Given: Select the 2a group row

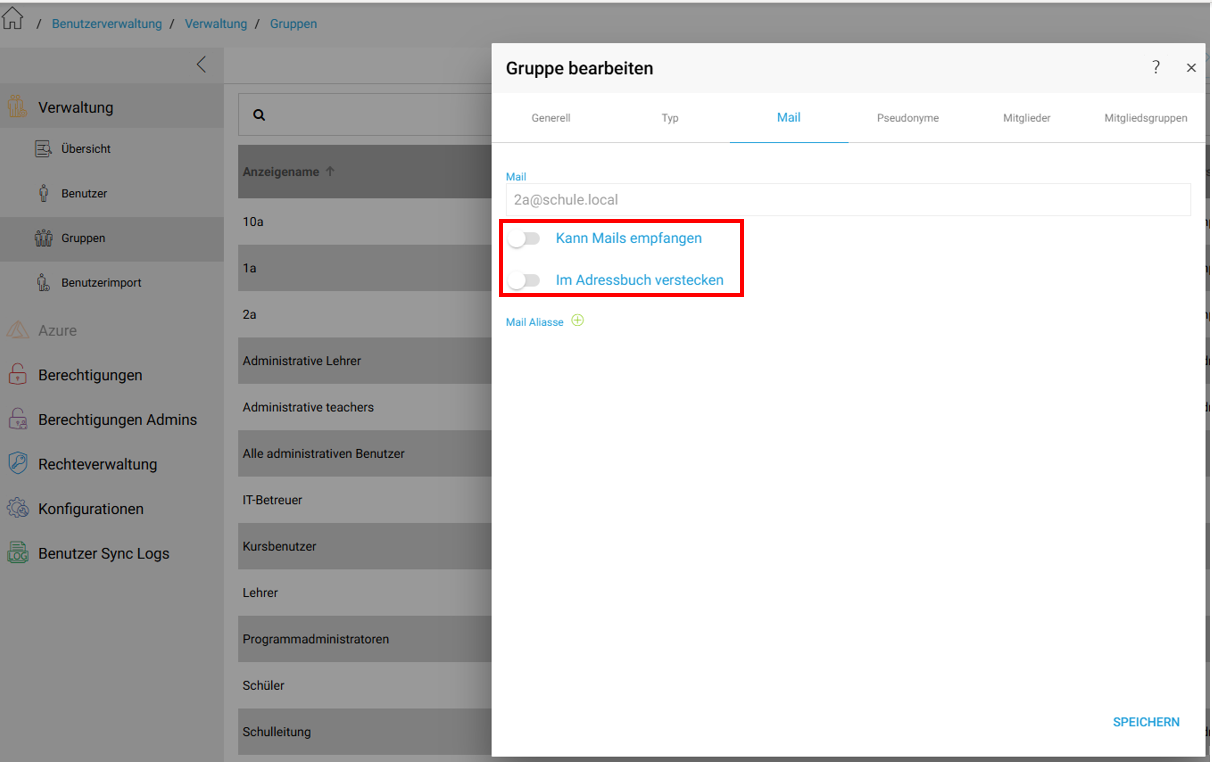Looking at the screenshot, I should tap(364, 314).
